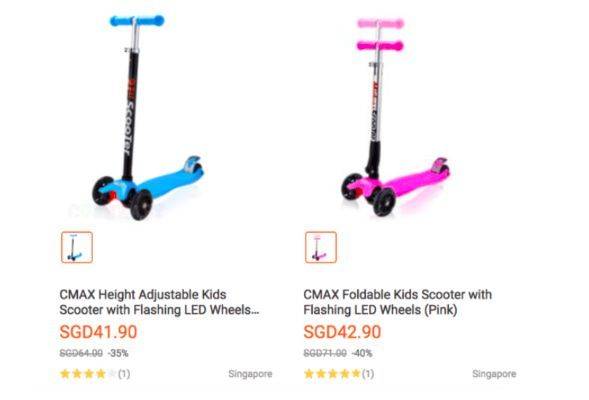Image resolution: width=589 pixels, height=400 pixels.
Task: Select the blue scooter color variant thumbnail
Action: [77, 247]
